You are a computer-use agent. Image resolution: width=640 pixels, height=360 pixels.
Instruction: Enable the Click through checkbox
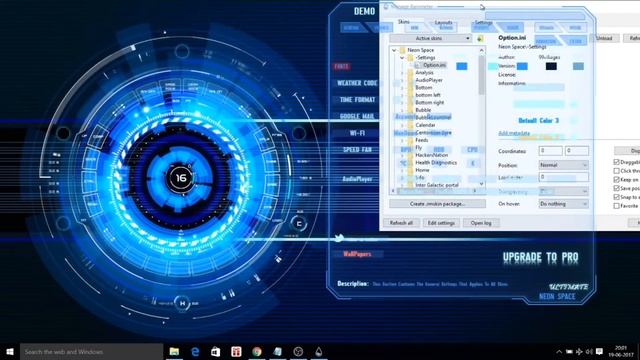point(616,171)
